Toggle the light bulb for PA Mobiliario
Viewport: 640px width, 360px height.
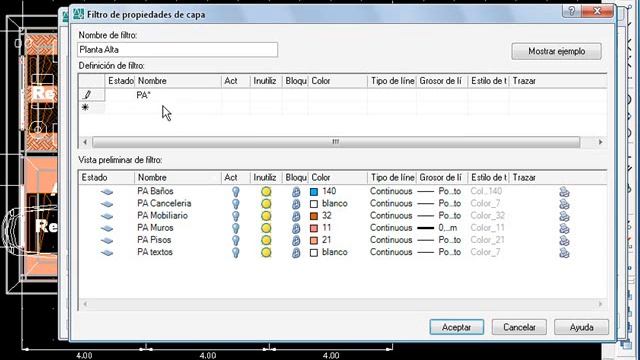(236, 216)
